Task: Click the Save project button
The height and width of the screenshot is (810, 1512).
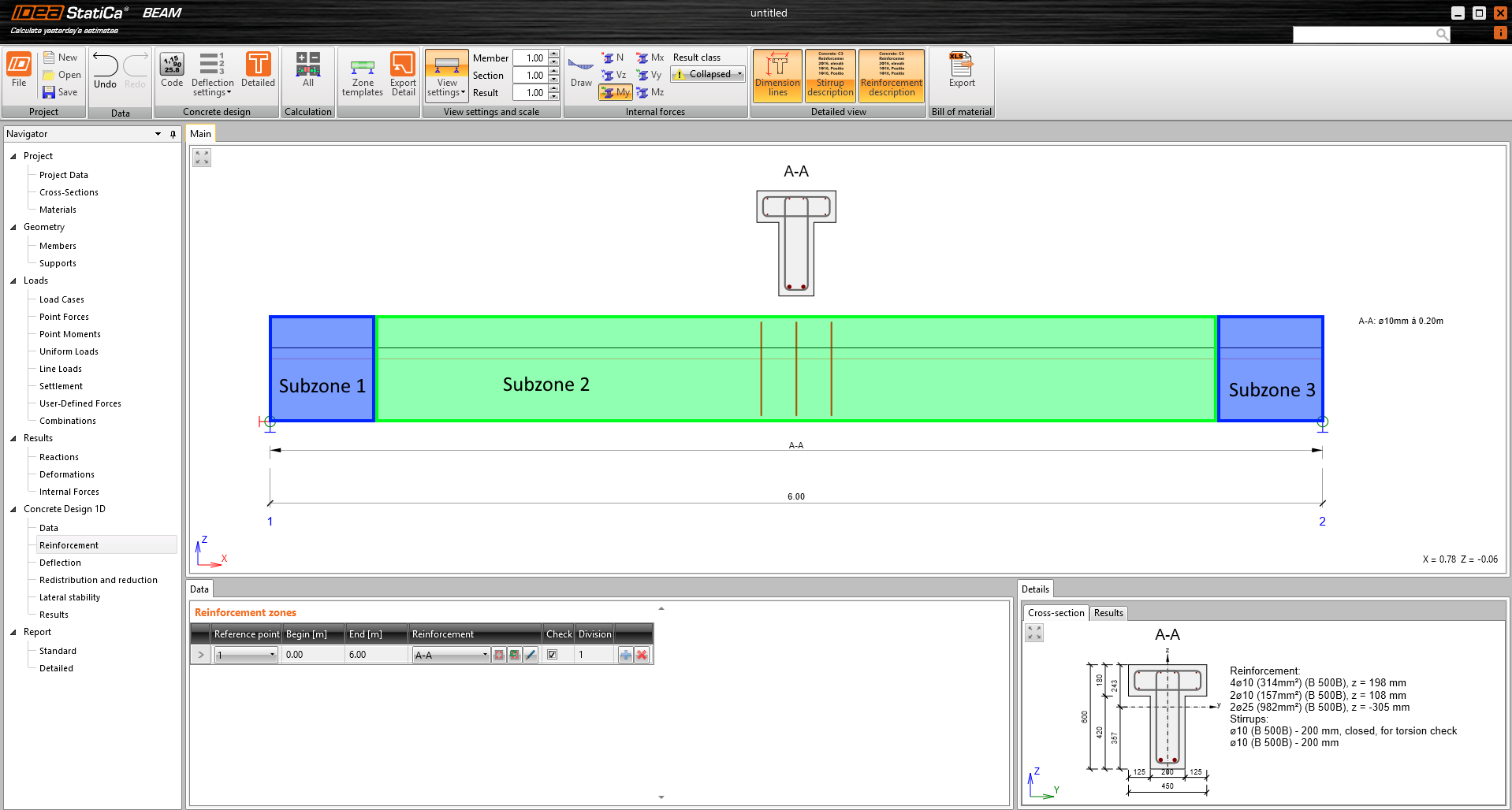Action: click(61, 92)
